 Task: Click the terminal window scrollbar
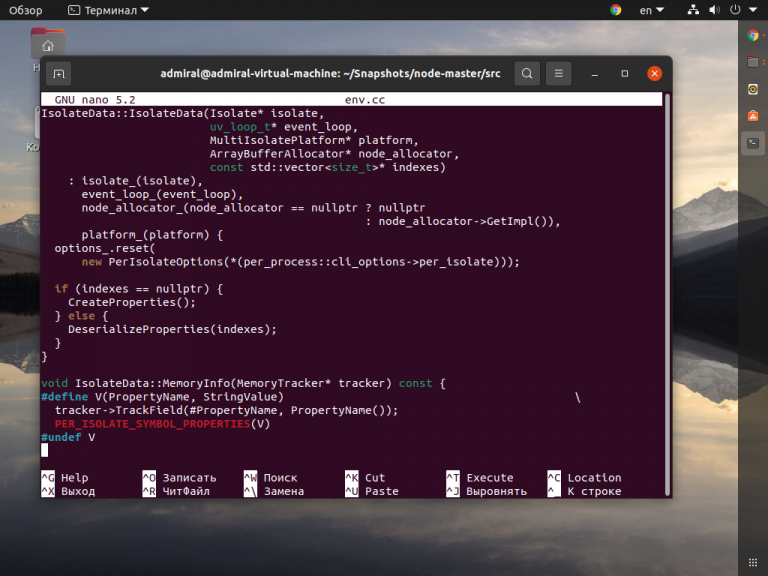pyautogui.click(x=667, y=294)
